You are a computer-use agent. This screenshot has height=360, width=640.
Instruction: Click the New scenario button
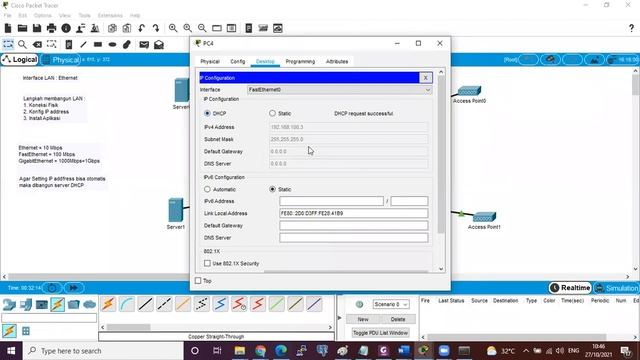[x=363, y=319]
